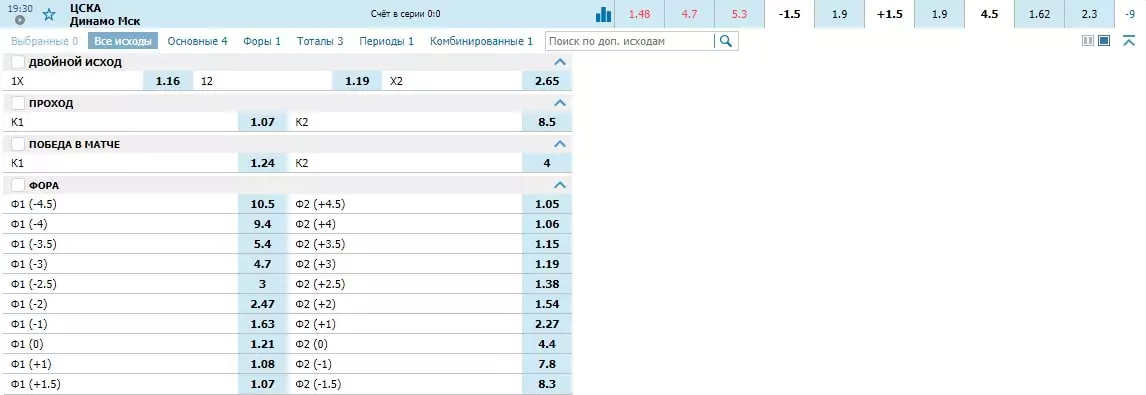Click the play icon under 19:30
Image resolution: width=1146 pixels, height=395 pixels.
coord(20,20)
